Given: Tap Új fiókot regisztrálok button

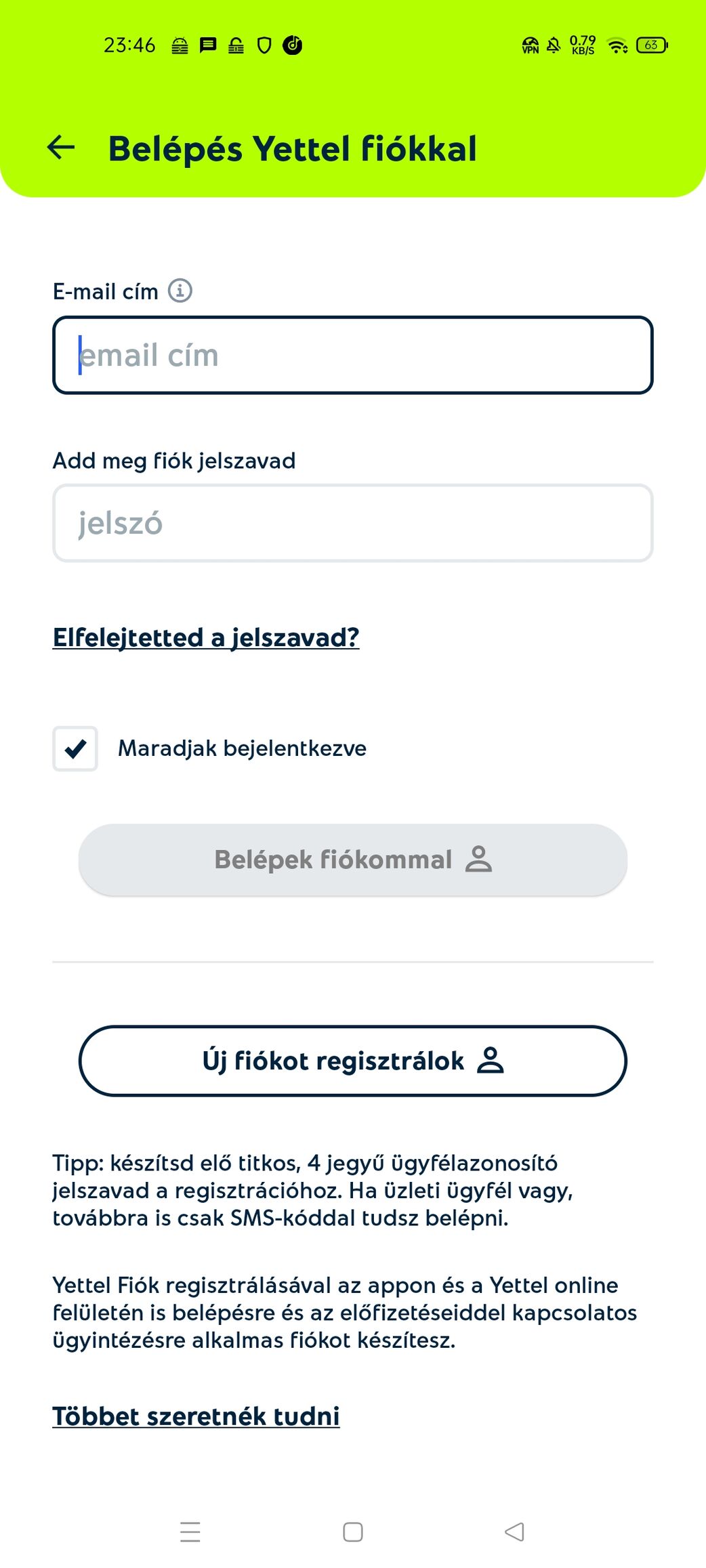Looking at the screenshot, I should (352, 1061).
